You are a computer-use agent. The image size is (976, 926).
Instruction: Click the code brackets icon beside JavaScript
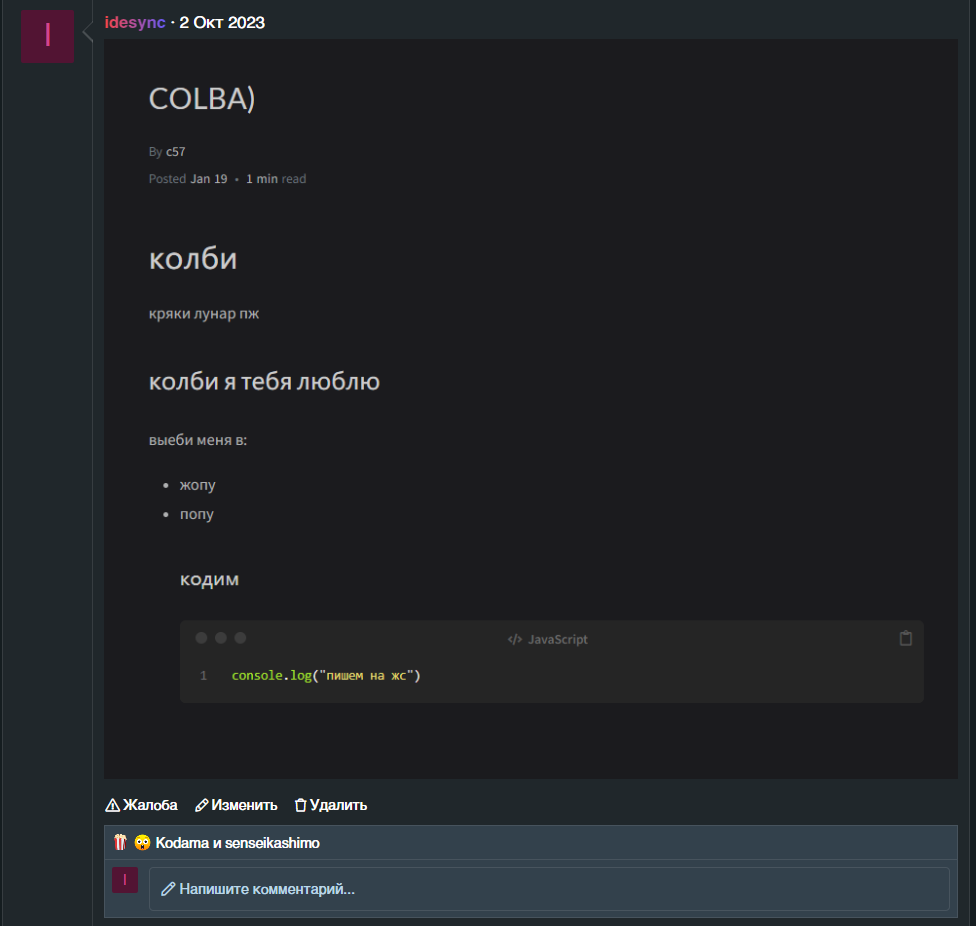click(x=515, y=639)
